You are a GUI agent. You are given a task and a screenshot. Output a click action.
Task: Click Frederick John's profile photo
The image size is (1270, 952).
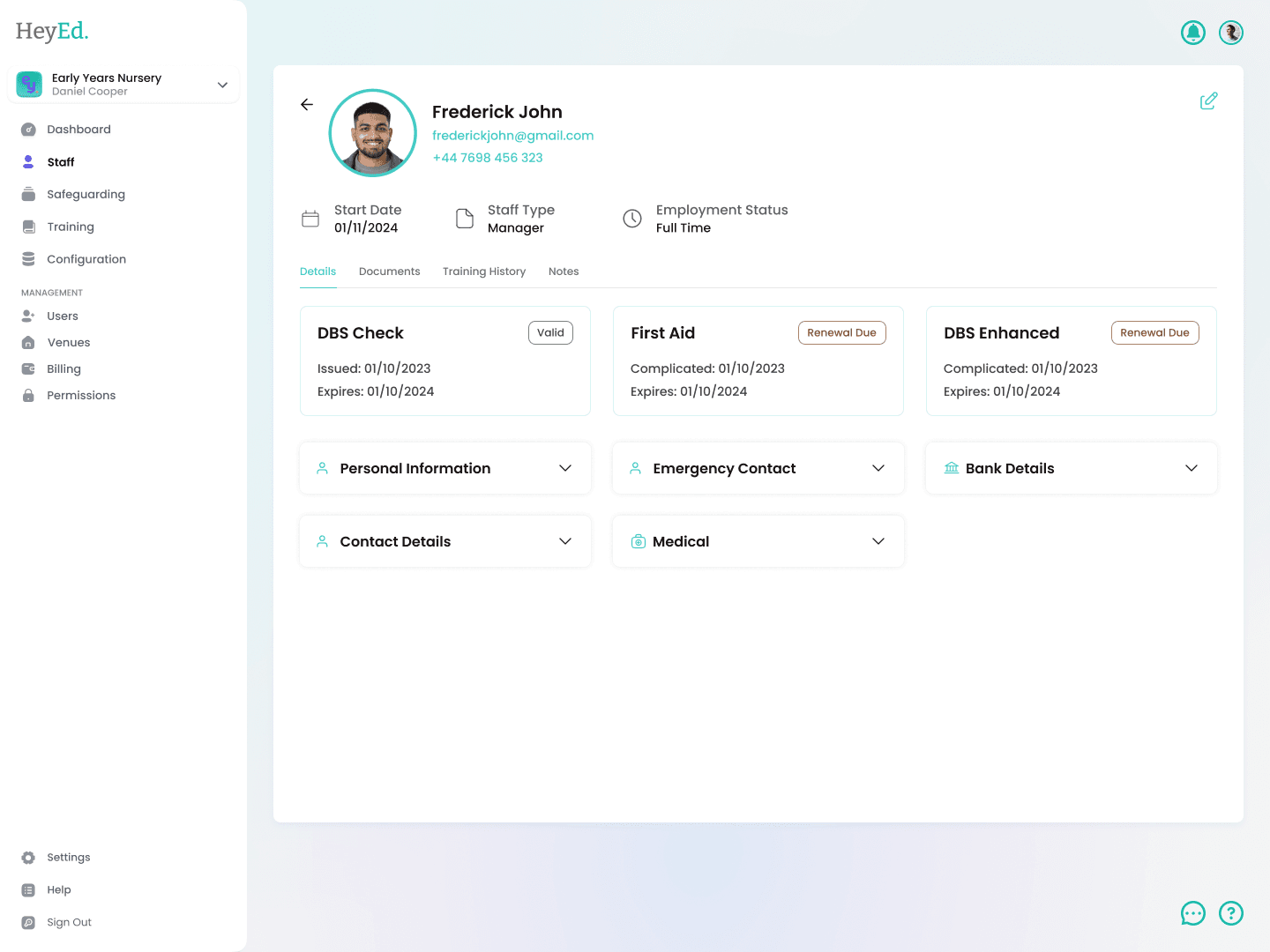pos(373,133)
